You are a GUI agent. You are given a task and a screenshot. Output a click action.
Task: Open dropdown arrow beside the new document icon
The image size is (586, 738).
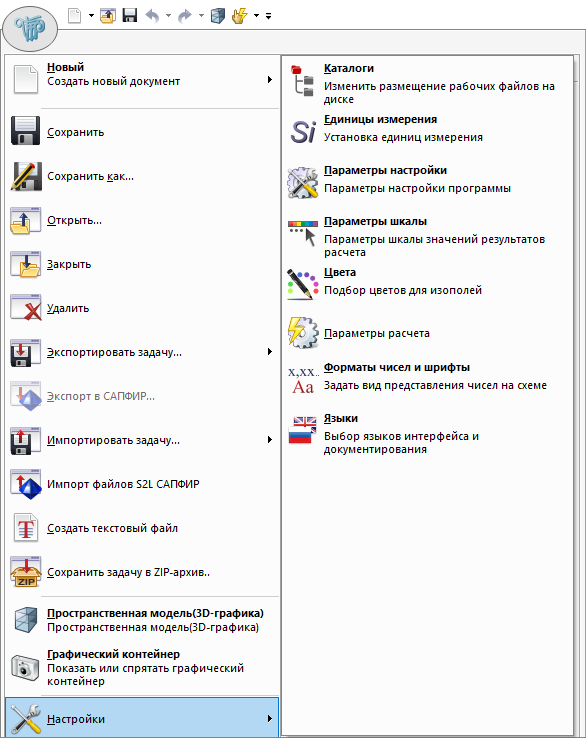coord(91,16)
